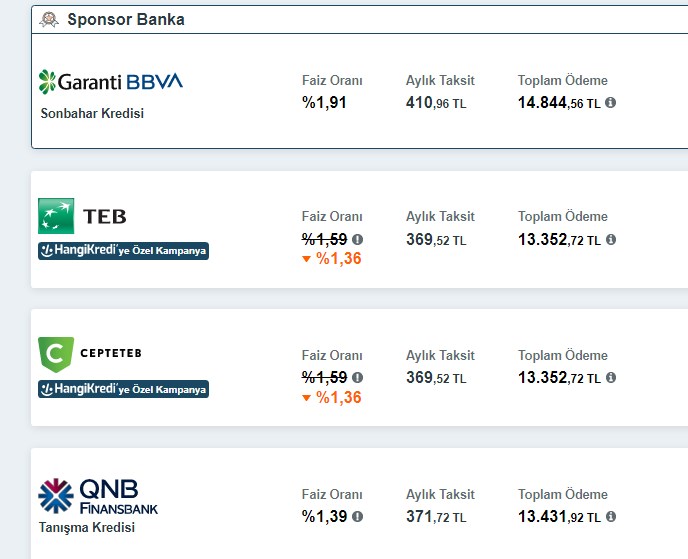Click the Sponsor Banka header label
The width and height of the screenshot is (688, 559).
click(126, 19)
